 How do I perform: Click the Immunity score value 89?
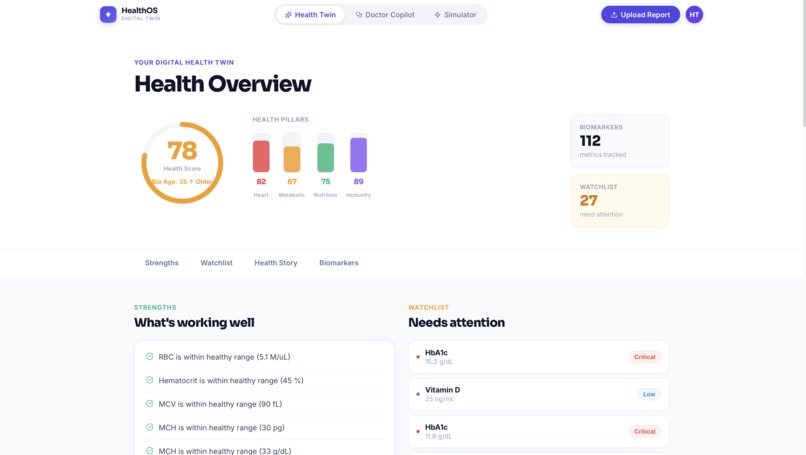(358, 181)
